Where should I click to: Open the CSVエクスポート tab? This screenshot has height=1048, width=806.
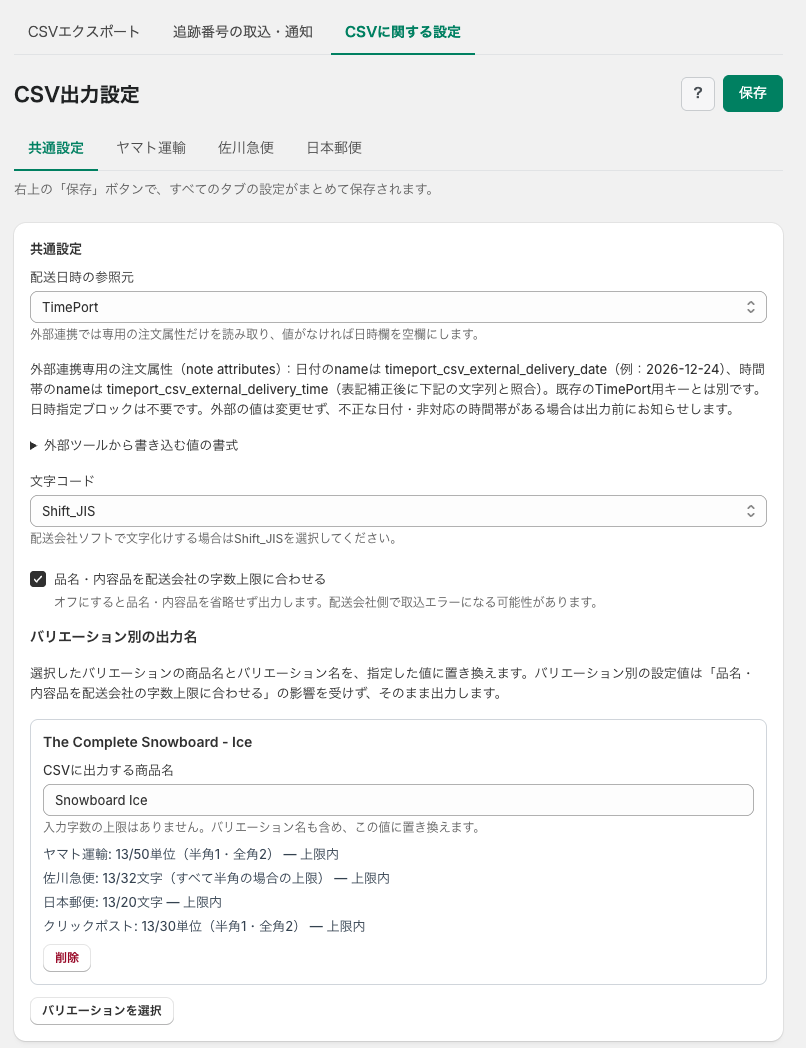pos(84,31)
